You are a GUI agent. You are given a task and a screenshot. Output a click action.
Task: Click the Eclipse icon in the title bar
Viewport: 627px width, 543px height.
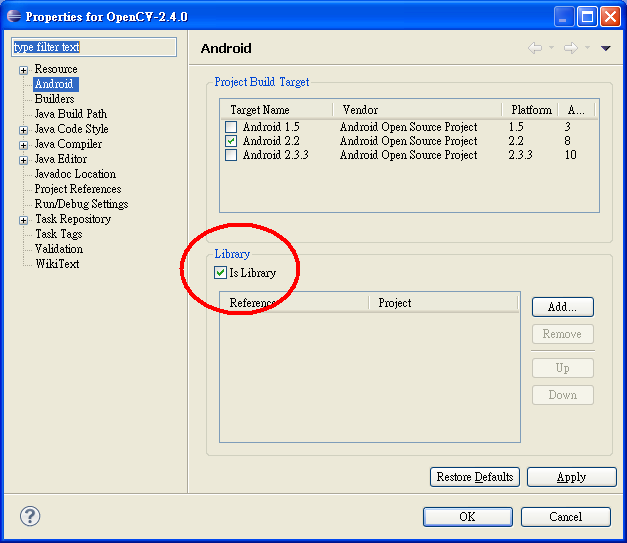tap(14, 16)
